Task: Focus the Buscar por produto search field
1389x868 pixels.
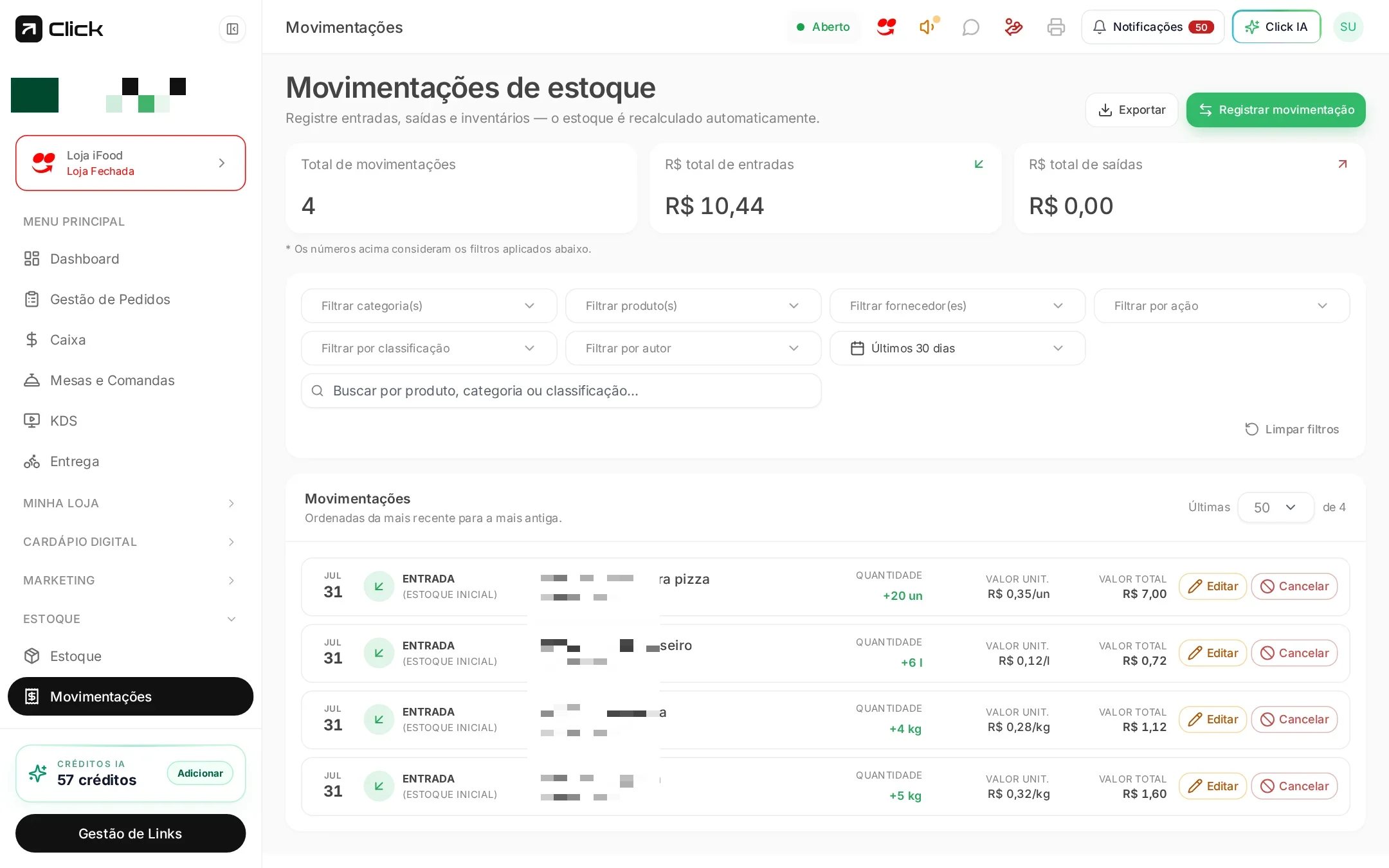Action: tap(561, 391)
